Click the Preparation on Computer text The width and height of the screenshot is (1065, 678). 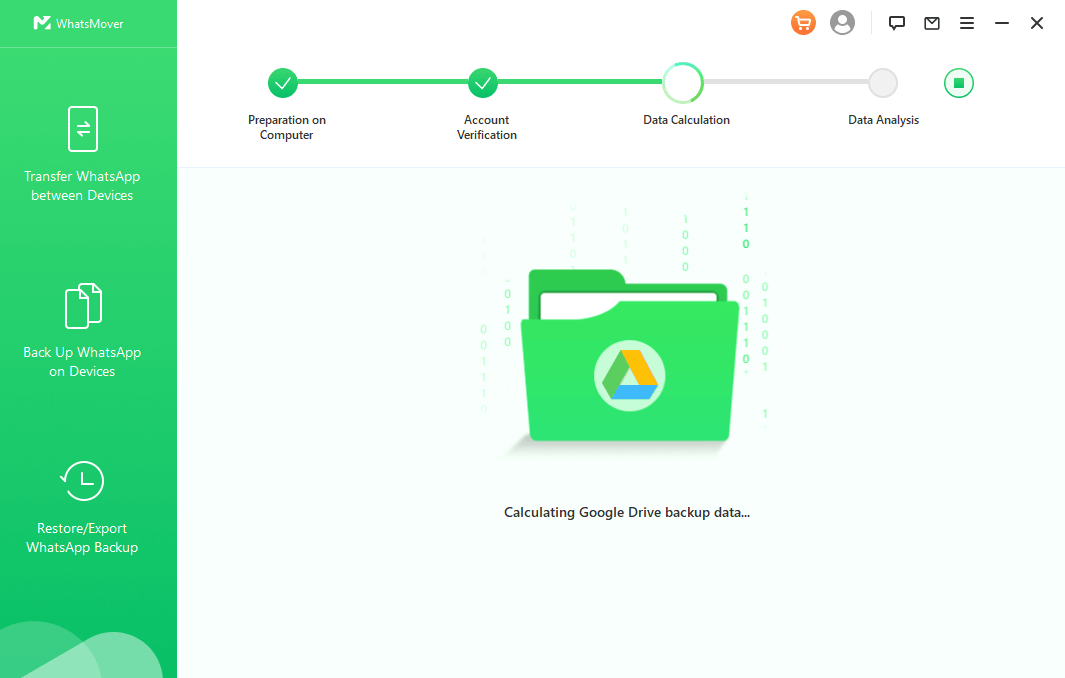pos(287,127)
